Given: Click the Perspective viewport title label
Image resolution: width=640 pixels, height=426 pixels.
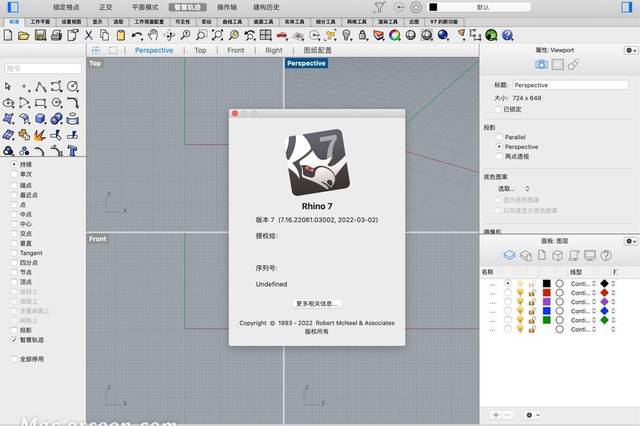Looking at the screenshot, I should 306,63.
